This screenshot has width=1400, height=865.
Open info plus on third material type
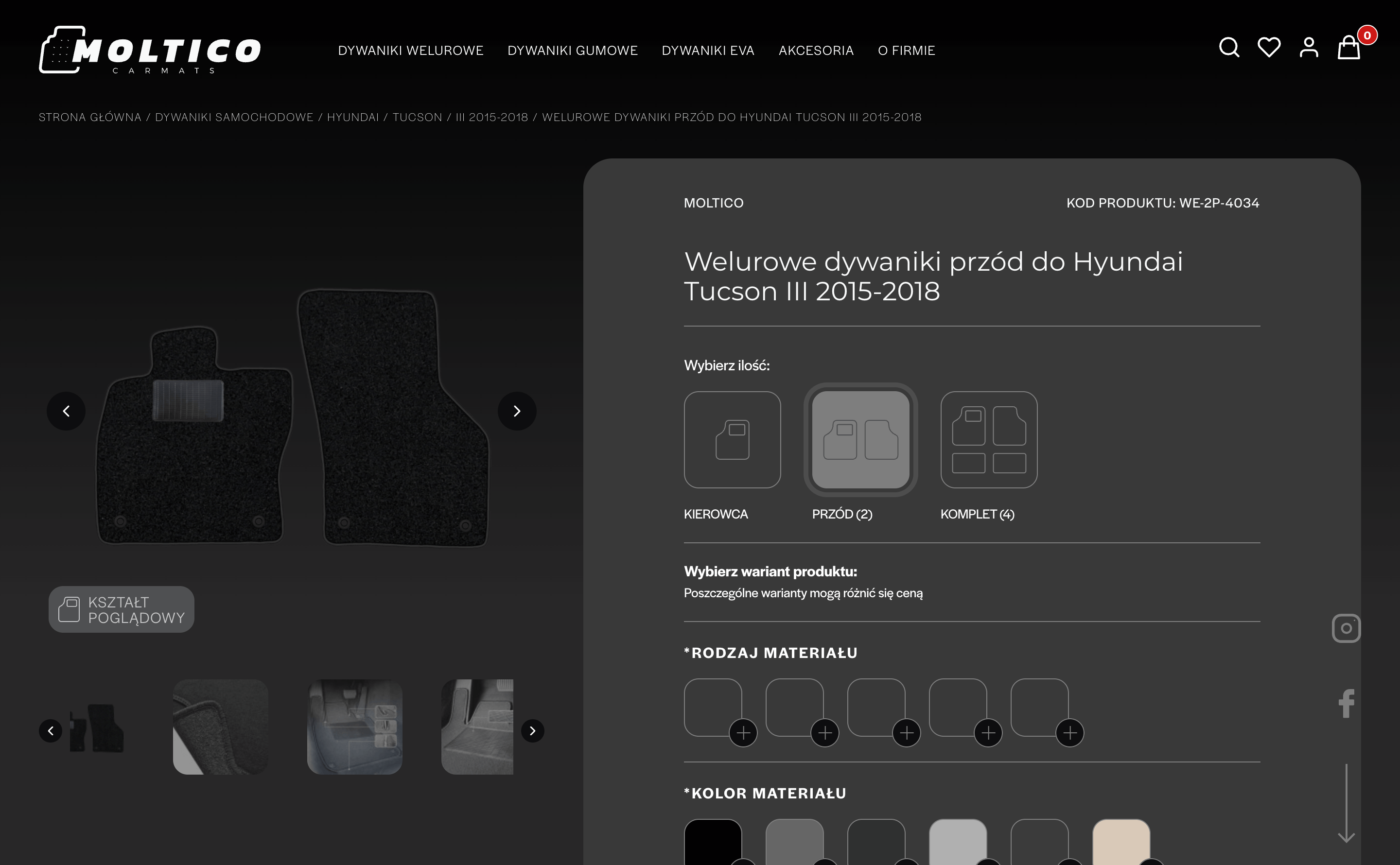point(906,732)
